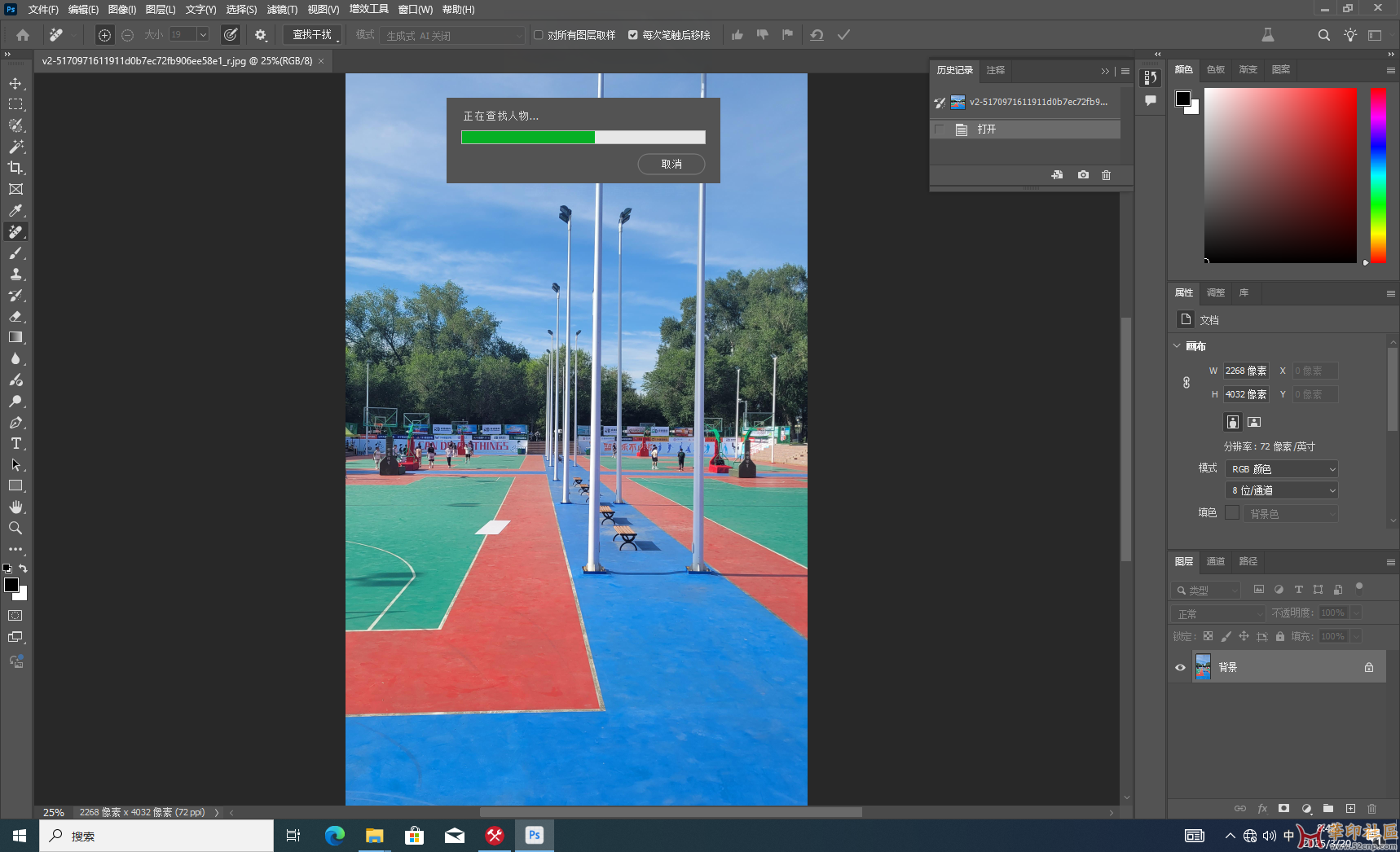Expand History panel with double chevron
1400x852 pixels.
click(1105, 71)
